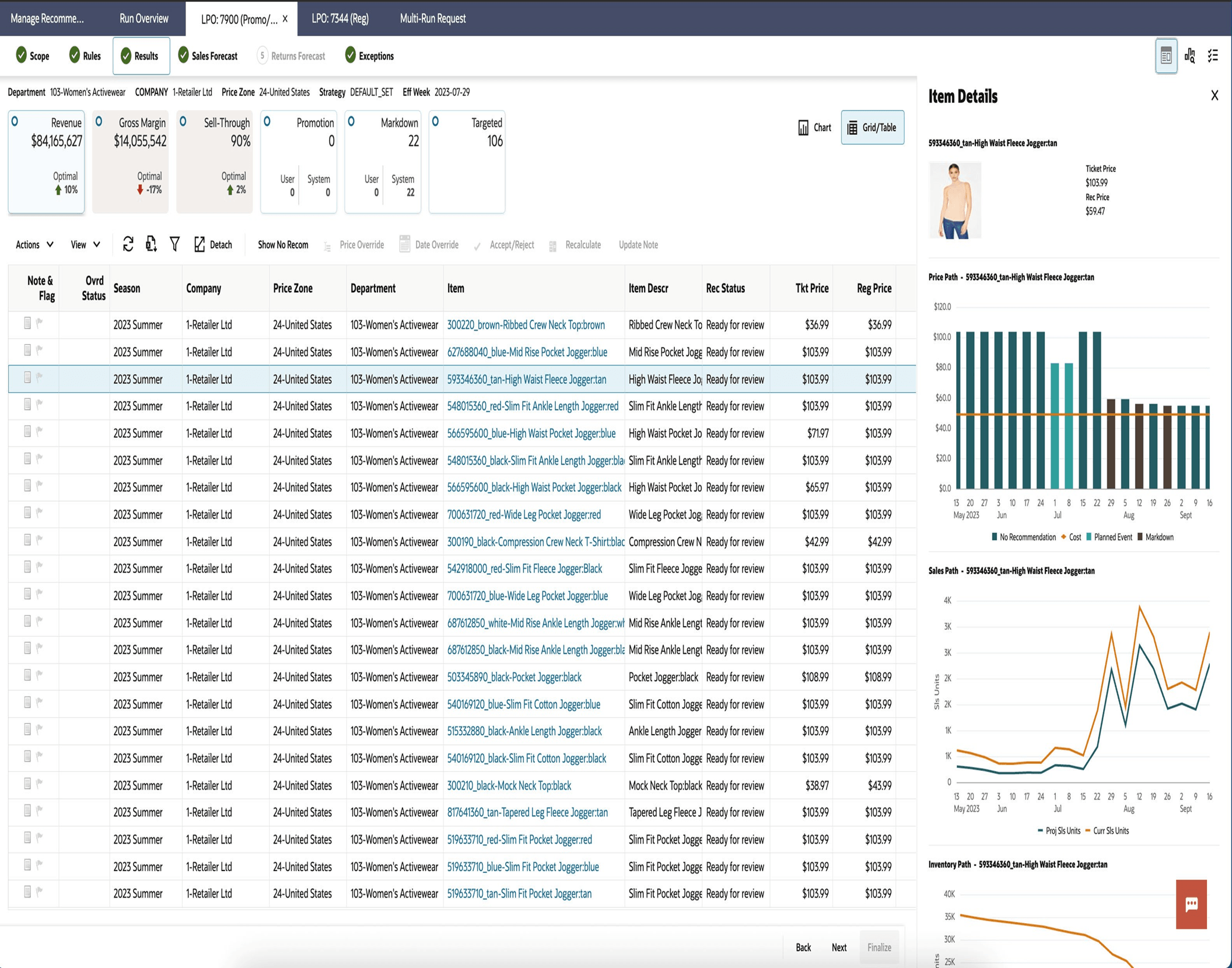This screenshot has height=968, width=1232.
Task: Click the flag icon on the High Waist Fleece Jogger row
Action: (x=40, y=379)
